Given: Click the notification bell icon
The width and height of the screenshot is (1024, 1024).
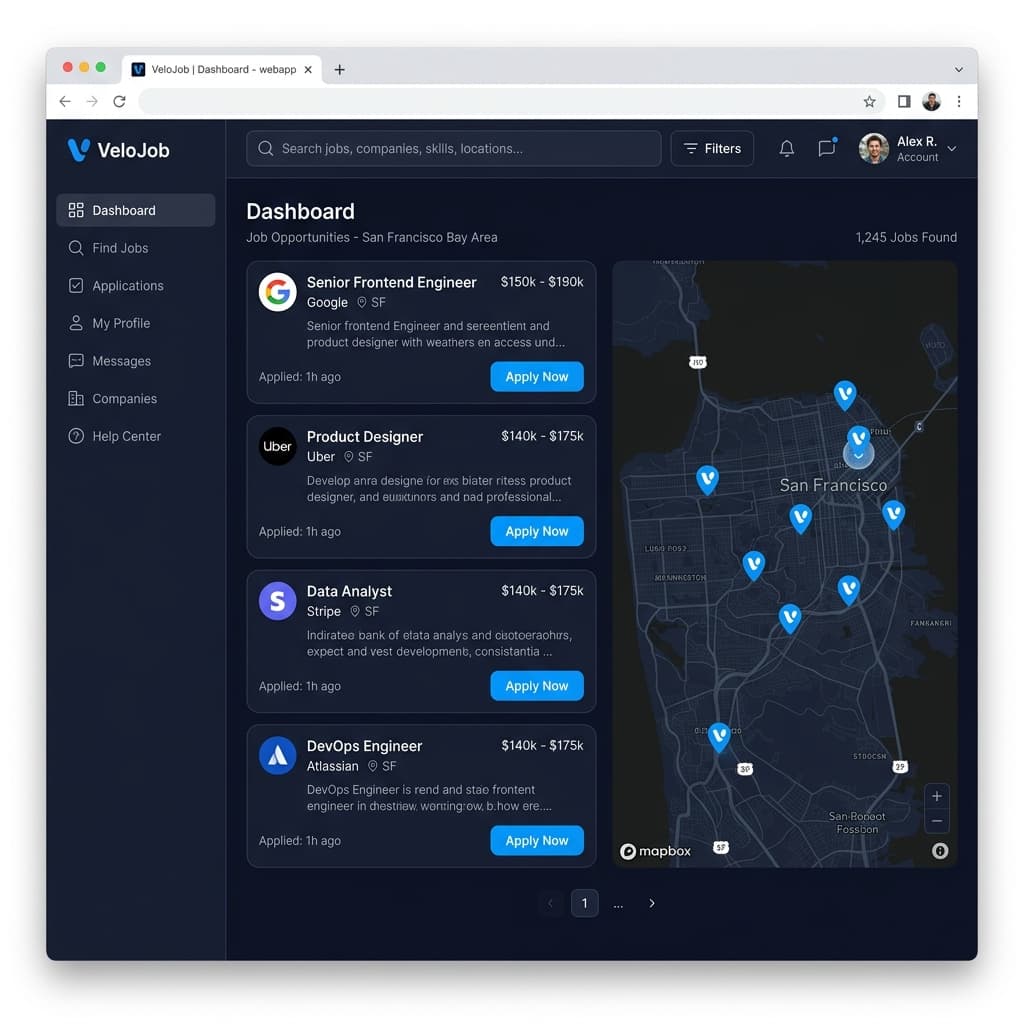Looking at the screenshot, I should tap(787, 148).
